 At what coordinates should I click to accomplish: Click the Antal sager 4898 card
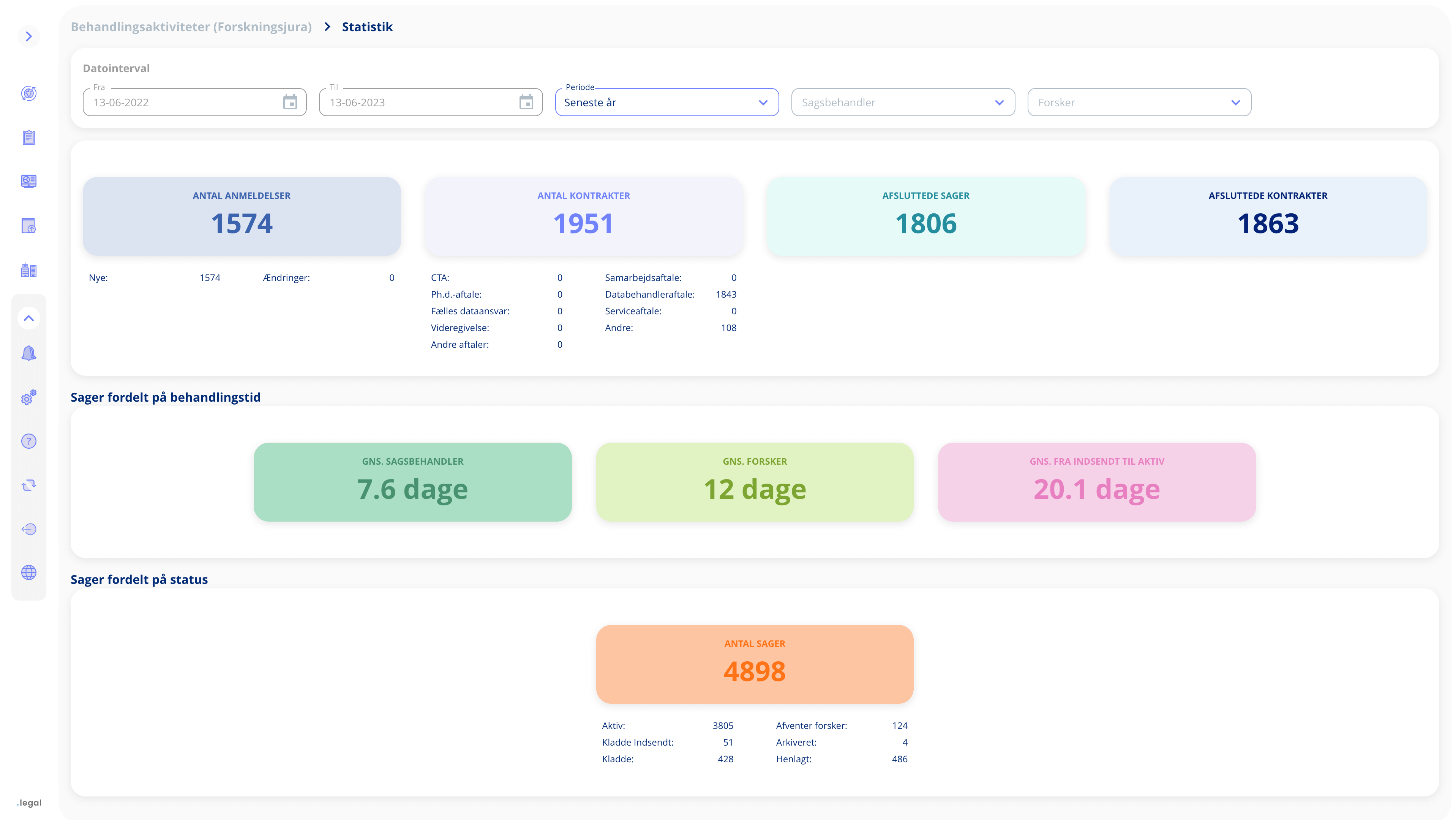(x=755, y=665)
